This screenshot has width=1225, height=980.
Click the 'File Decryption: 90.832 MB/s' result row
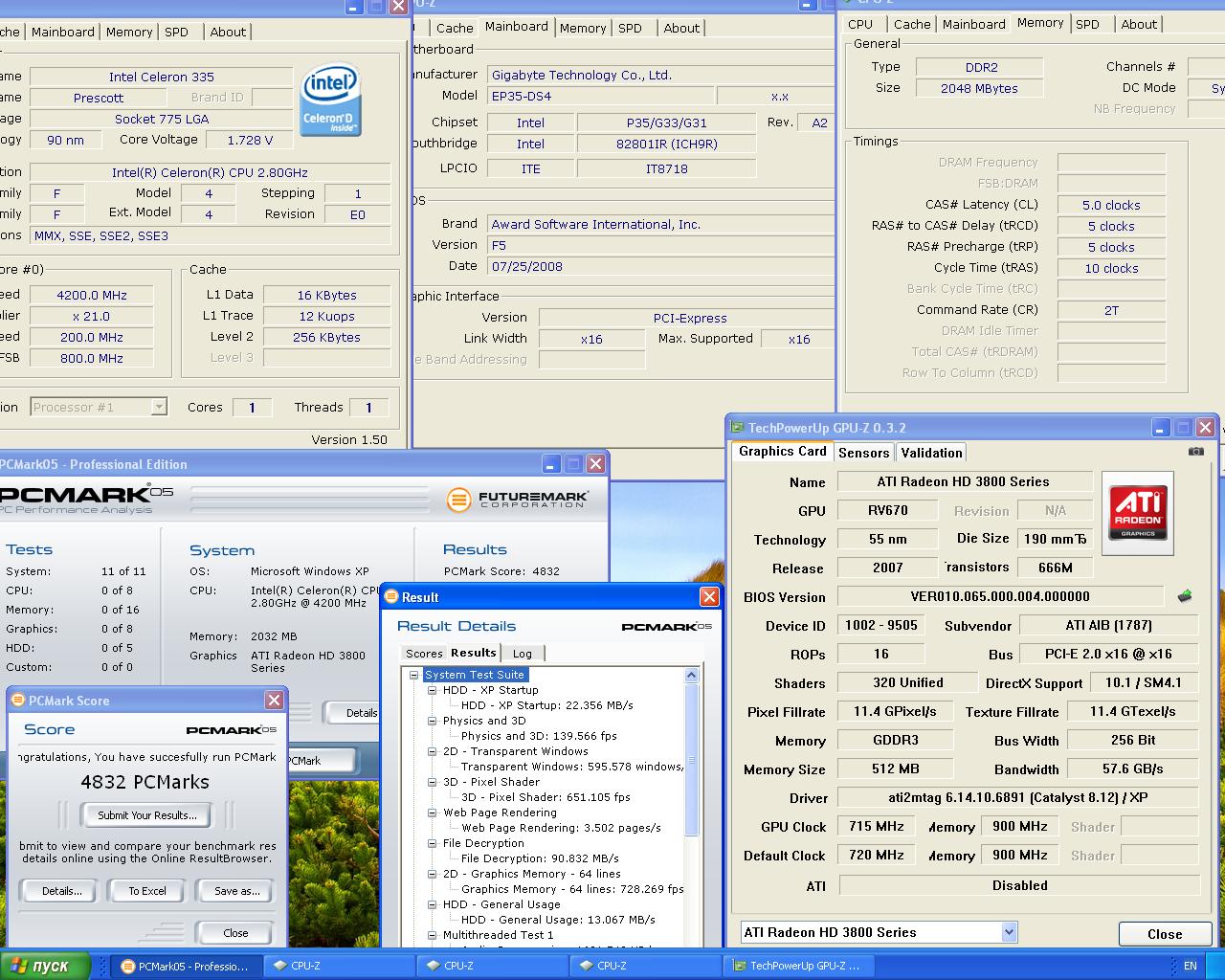pos(540,858)
